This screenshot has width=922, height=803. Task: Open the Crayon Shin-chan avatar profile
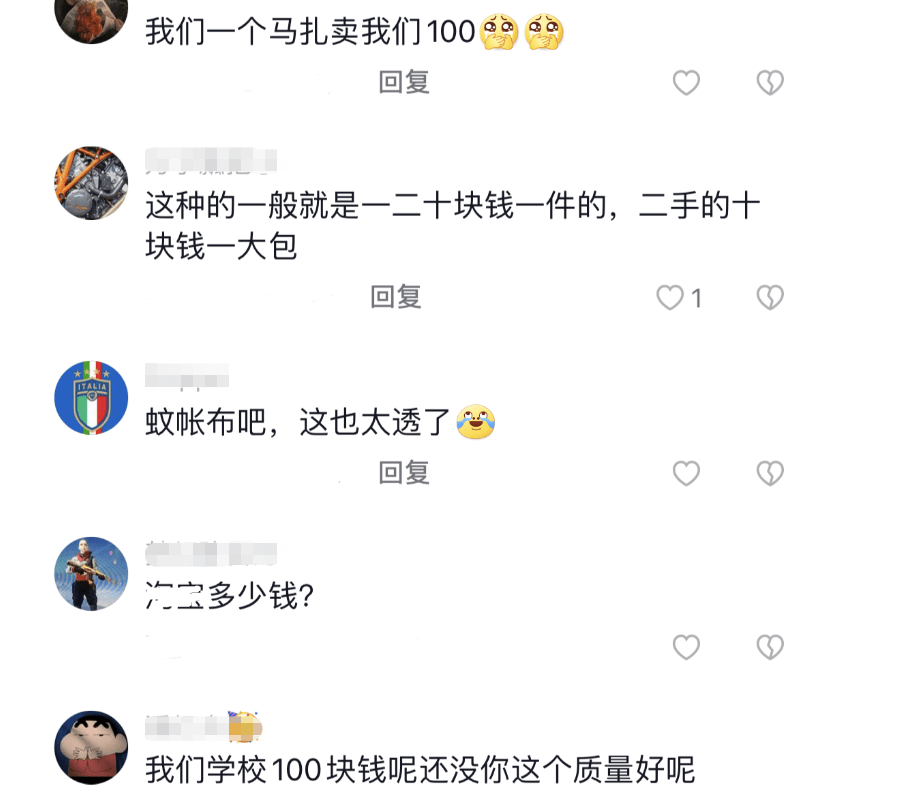[91, 748]
